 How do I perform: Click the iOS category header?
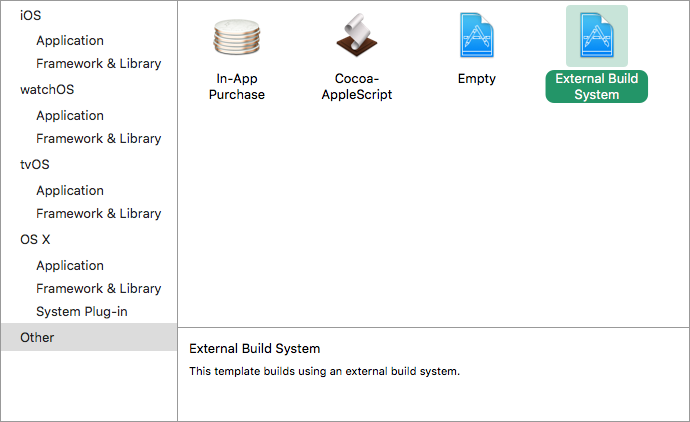(31, 15)
